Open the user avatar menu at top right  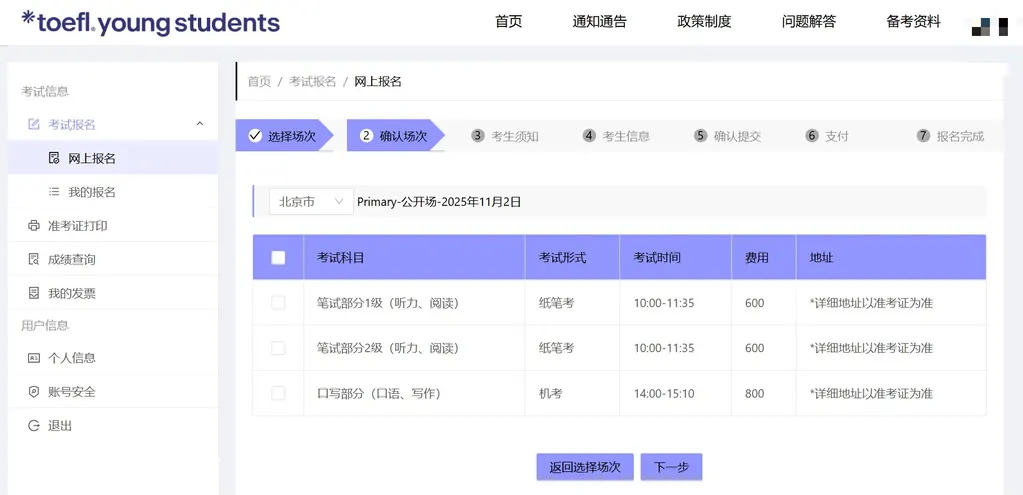click(x=987, y=26)
